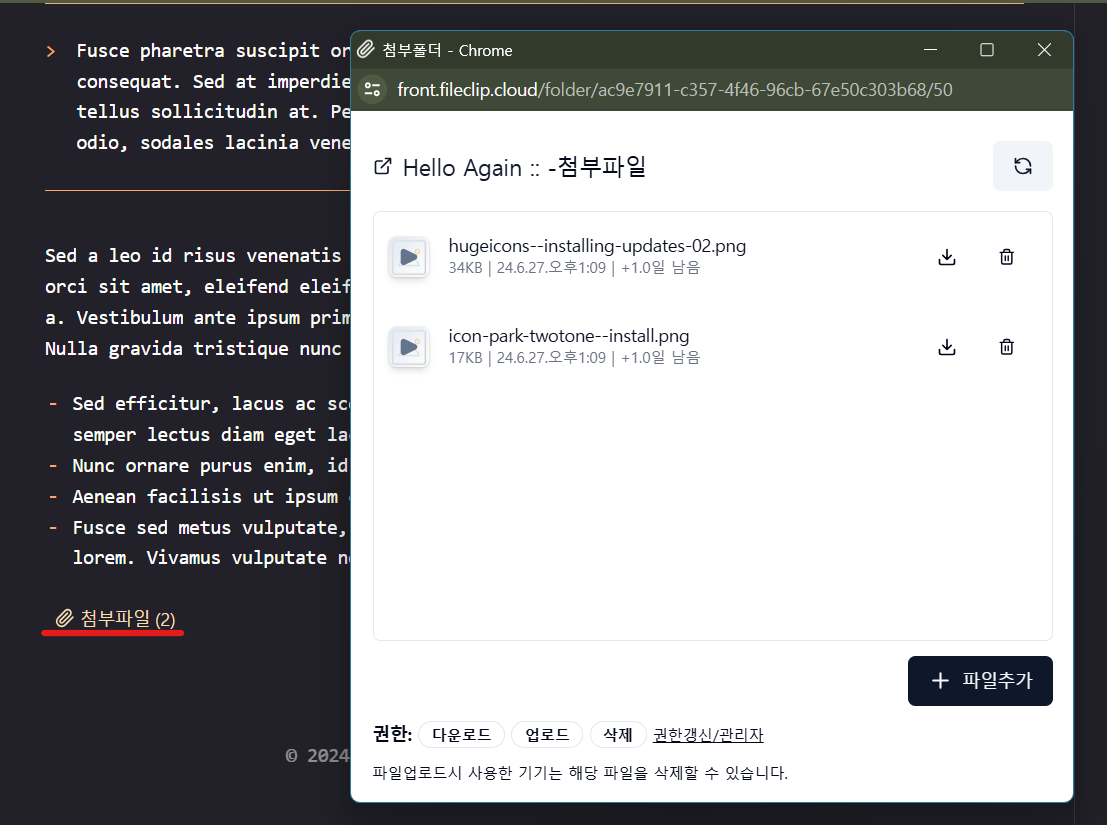Viewport: 1107px width, 825px height.
Task: Open folder via external link icon
Action: click(382, 167)
